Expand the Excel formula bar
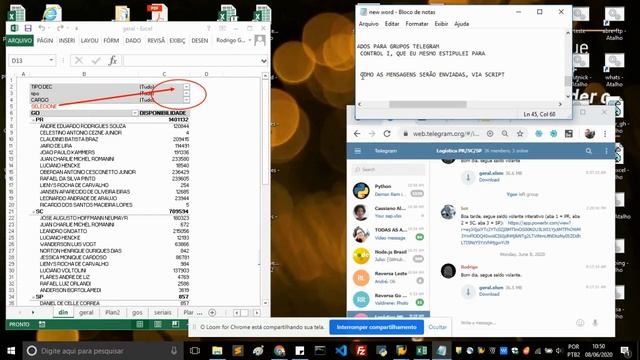 tap(264, 61)
